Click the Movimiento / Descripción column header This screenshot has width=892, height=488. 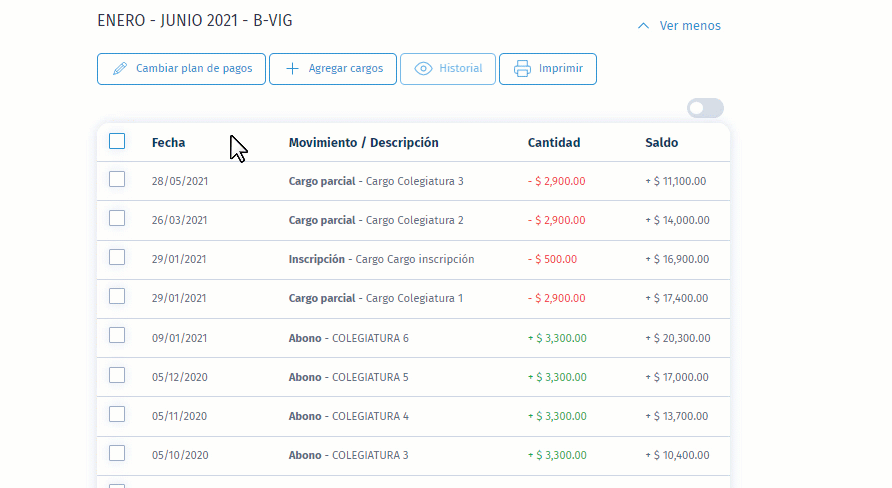tap(364, 143)
